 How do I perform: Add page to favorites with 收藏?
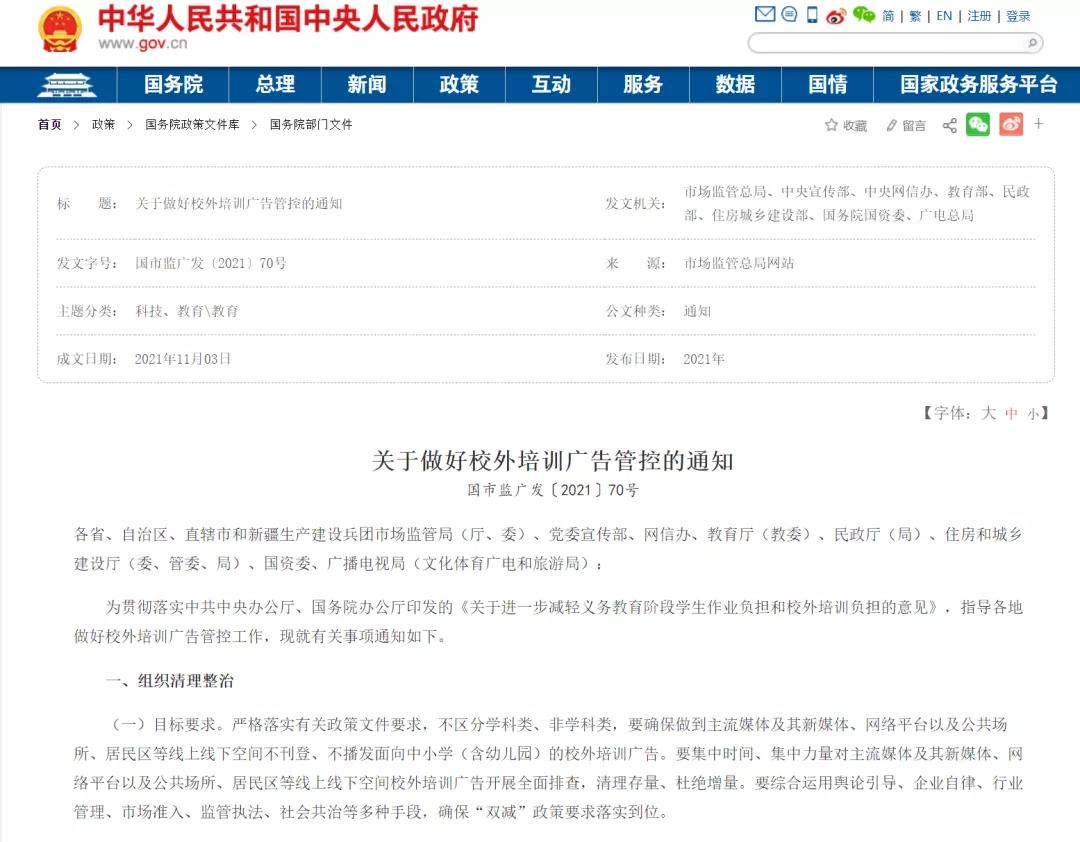846,125
